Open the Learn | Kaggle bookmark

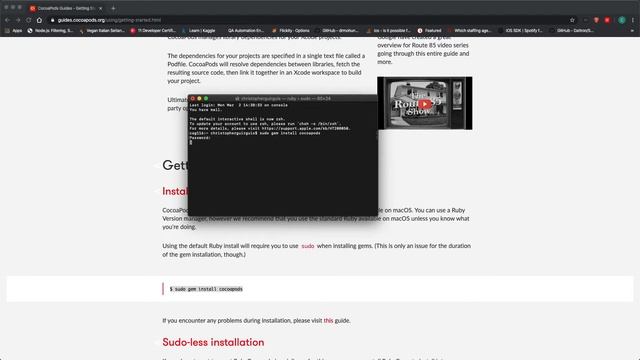[x=198, y=31]
